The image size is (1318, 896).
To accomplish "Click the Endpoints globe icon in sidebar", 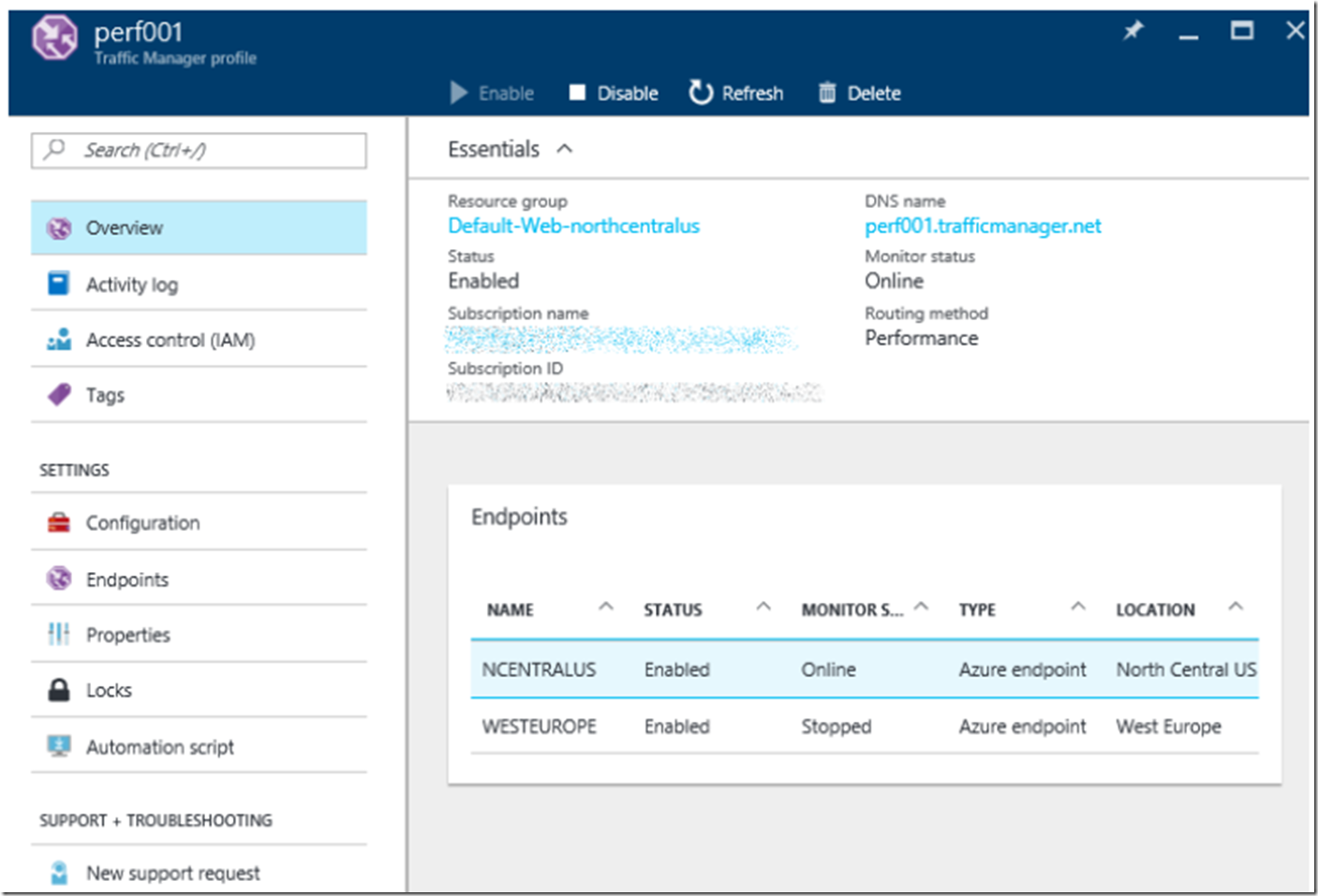I will point(59,579).
